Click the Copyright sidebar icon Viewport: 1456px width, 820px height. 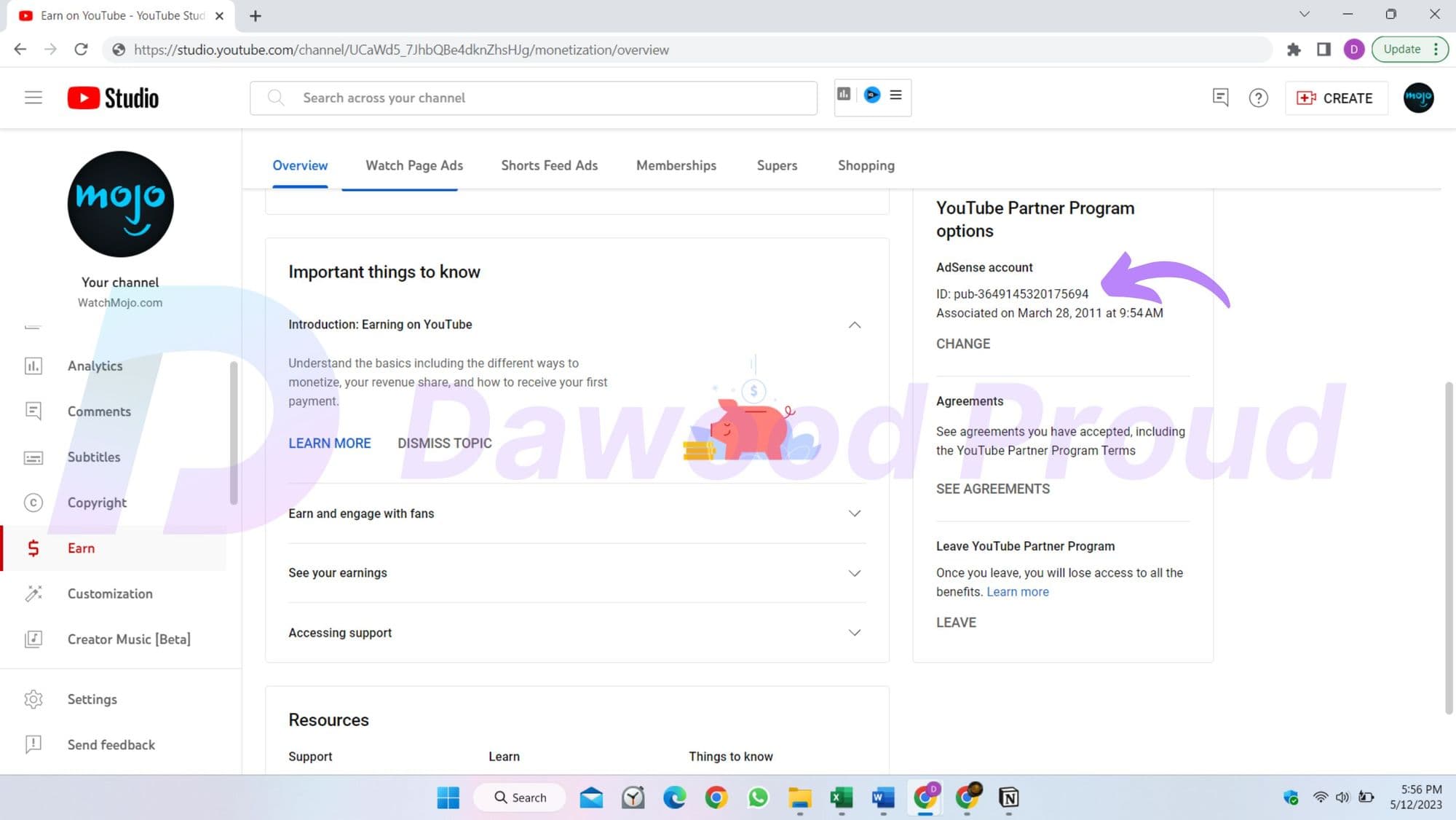click(x=32, y=502)
